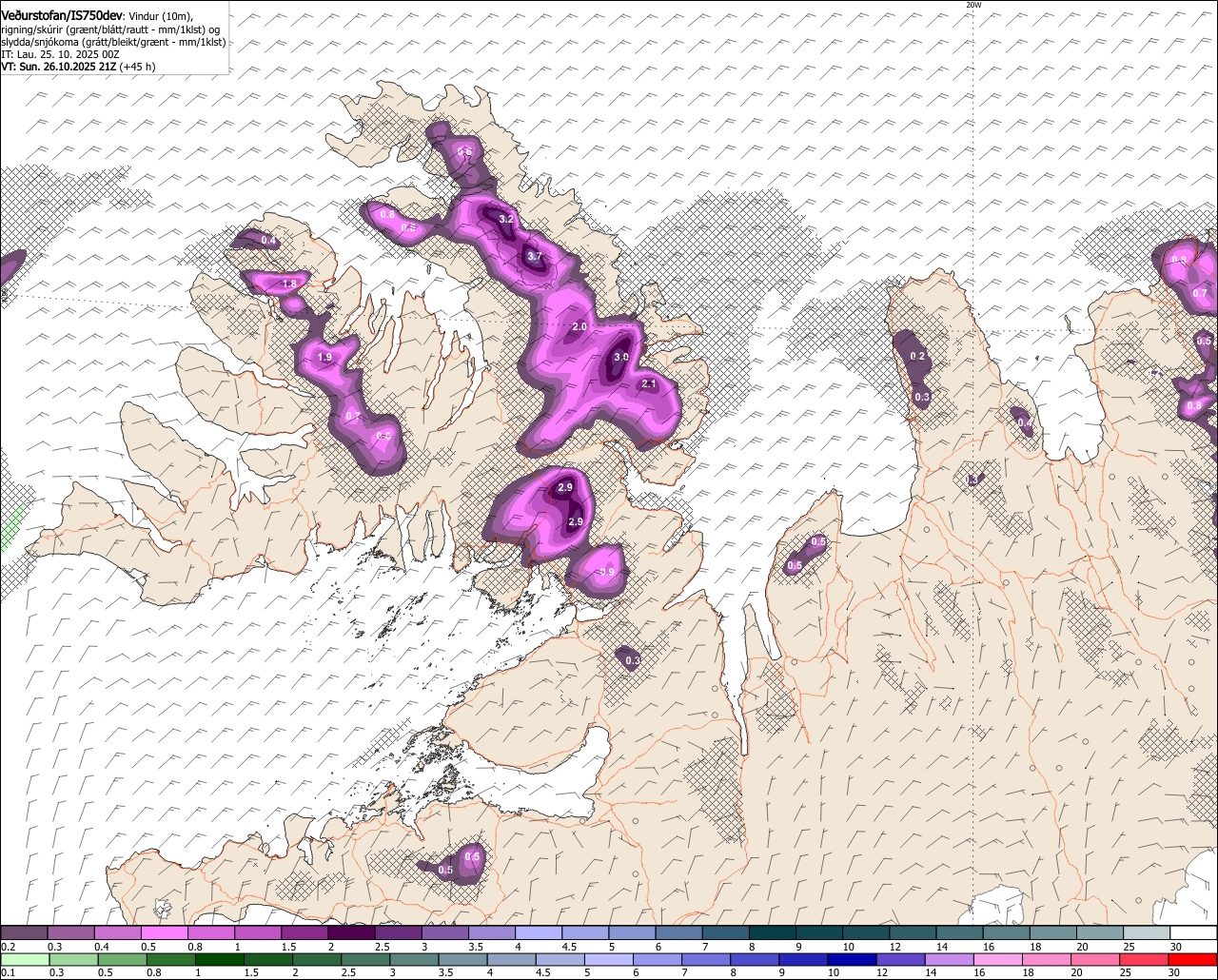Select upper legend swatch between 0.5 and 0.8
This screenshot has width=1218, height=980.
[x=165, y=933]
